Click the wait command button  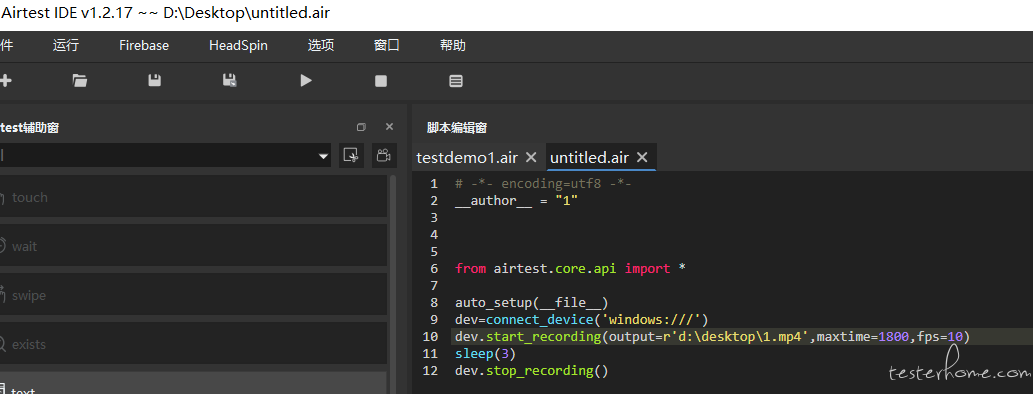pyautogui.click(x=192, y=245)
